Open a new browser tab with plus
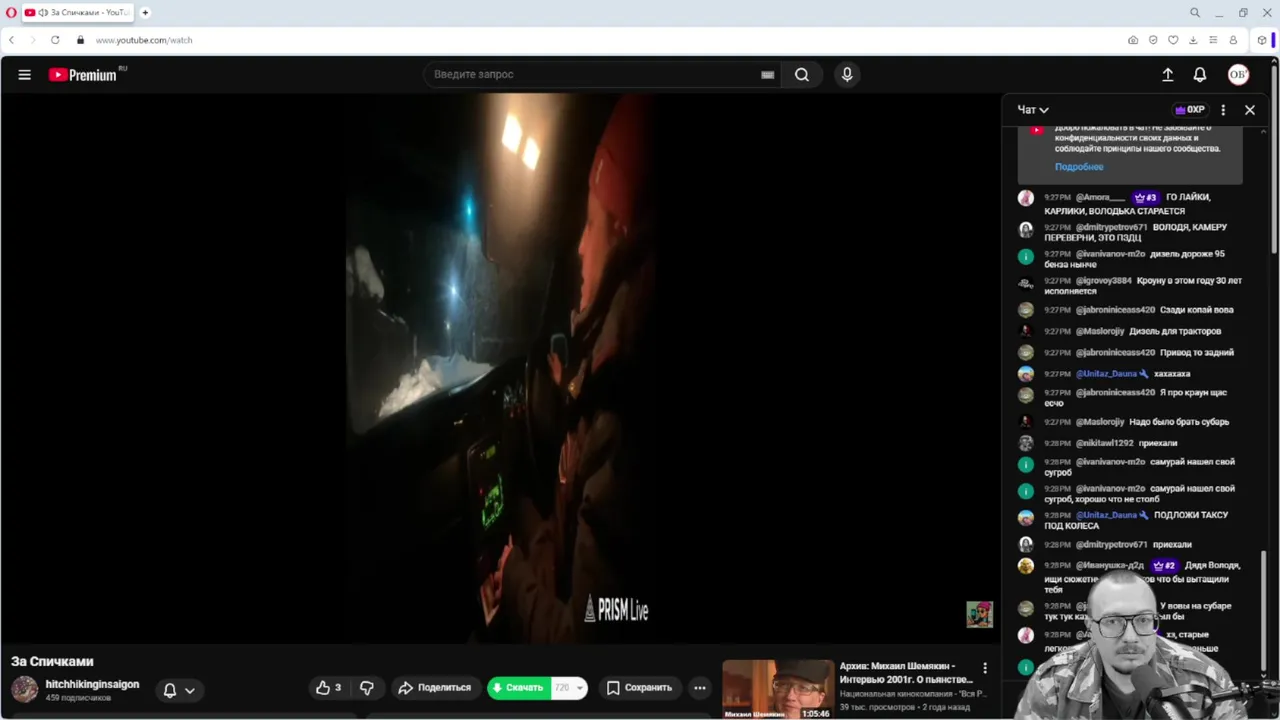The image size is (1280, 720). [x=145, y=13]
